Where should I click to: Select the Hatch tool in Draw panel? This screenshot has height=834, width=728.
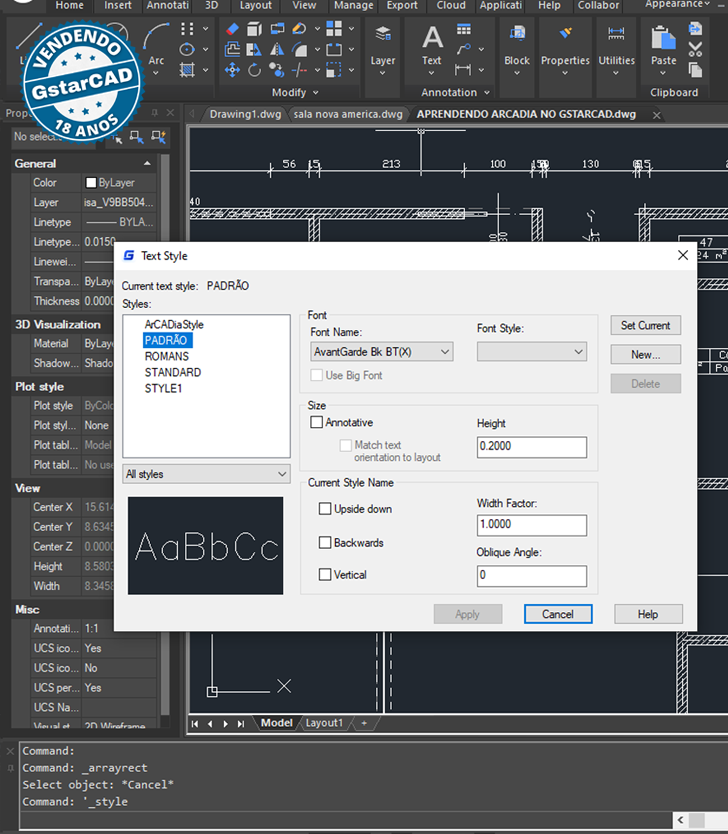pyautogui.click(x=187, y=70)
